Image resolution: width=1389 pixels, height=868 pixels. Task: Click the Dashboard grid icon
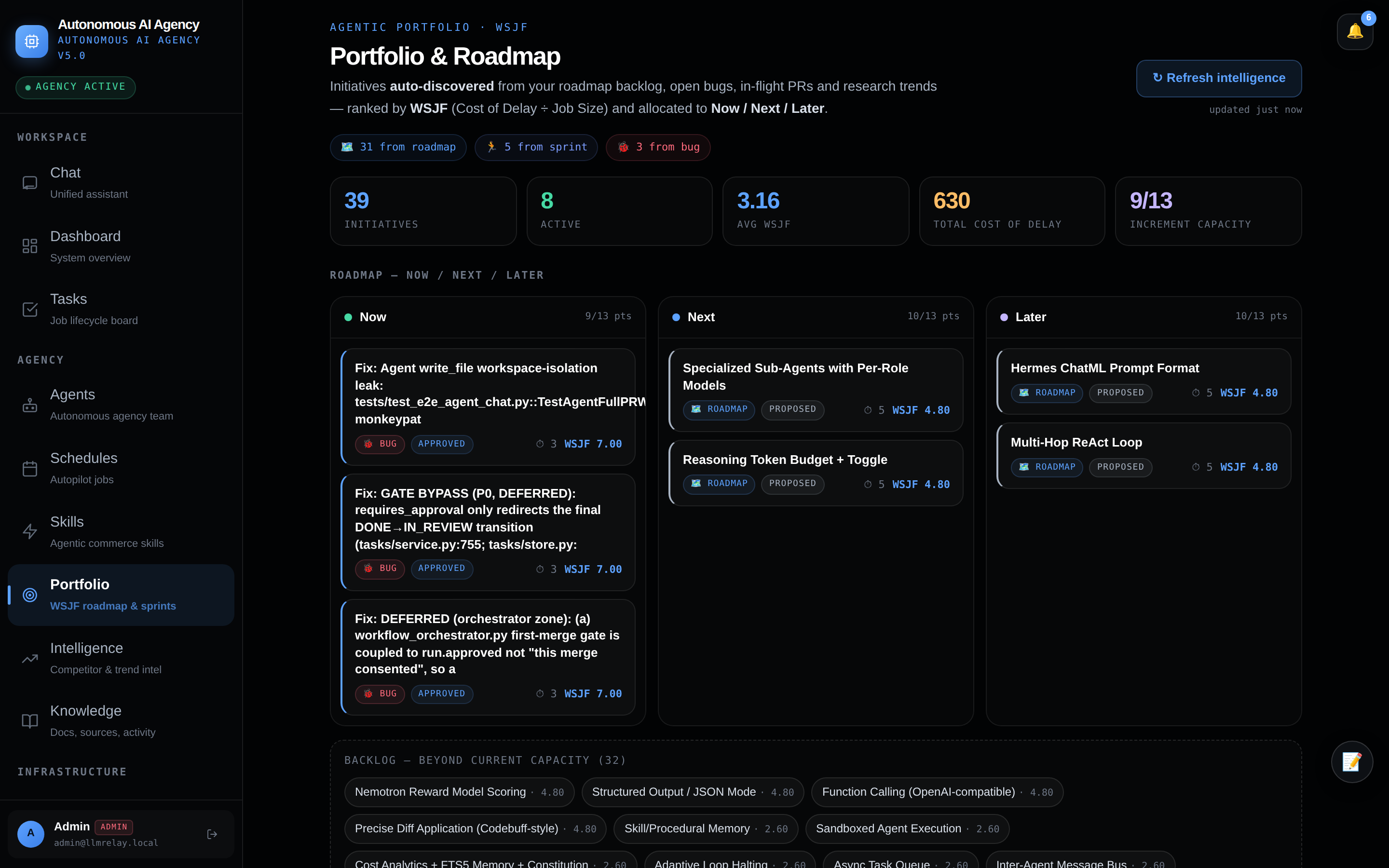tap(30, 246)
